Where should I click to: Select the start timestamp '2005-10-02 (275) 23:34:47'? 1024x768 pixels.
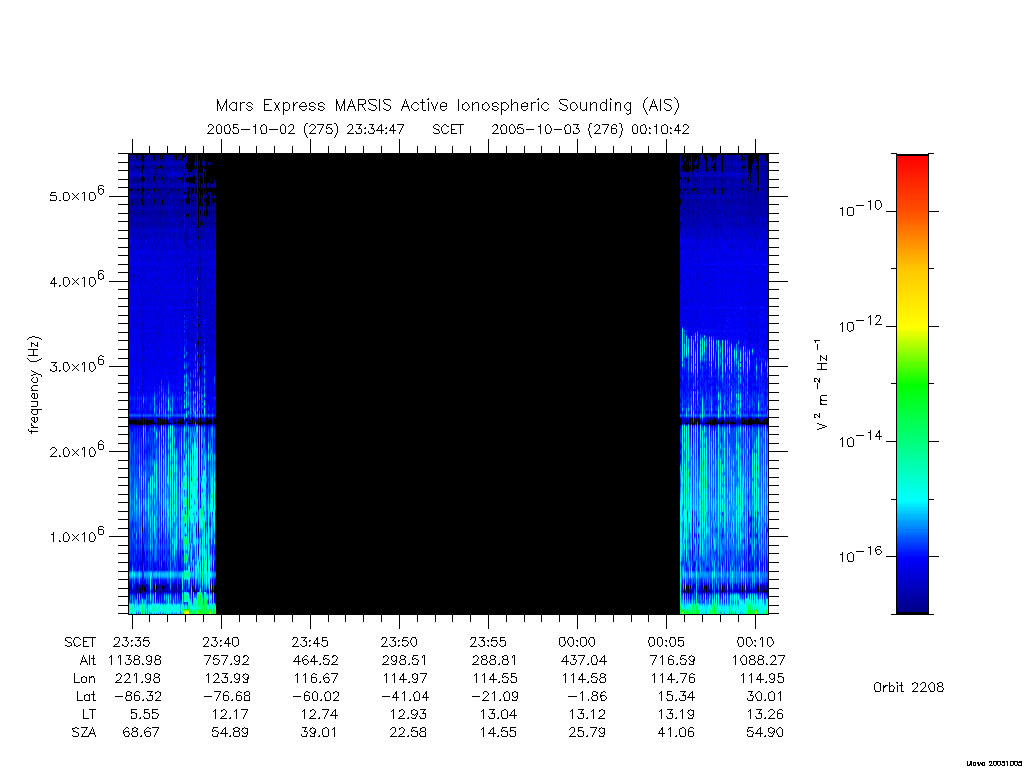point(306,129)
